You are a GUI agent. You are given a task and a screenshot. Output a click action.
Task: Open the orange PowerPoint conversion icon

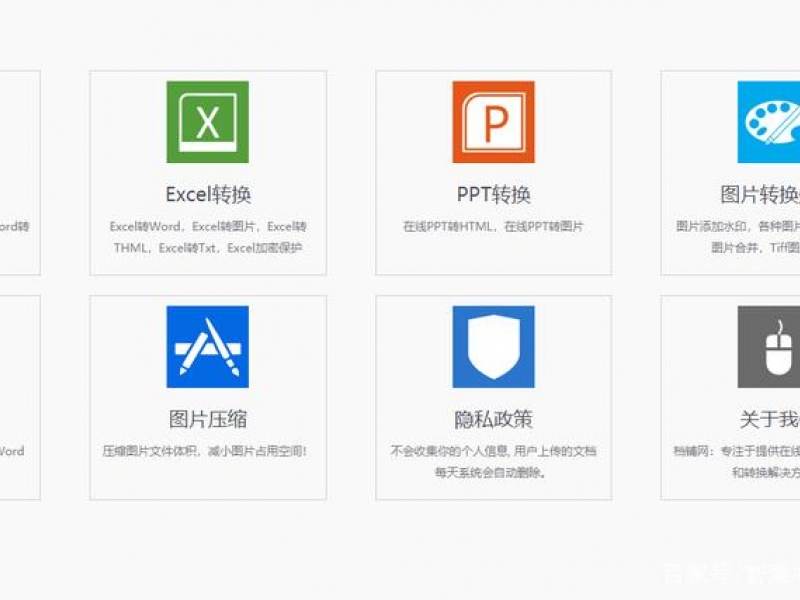pos(493,122)
